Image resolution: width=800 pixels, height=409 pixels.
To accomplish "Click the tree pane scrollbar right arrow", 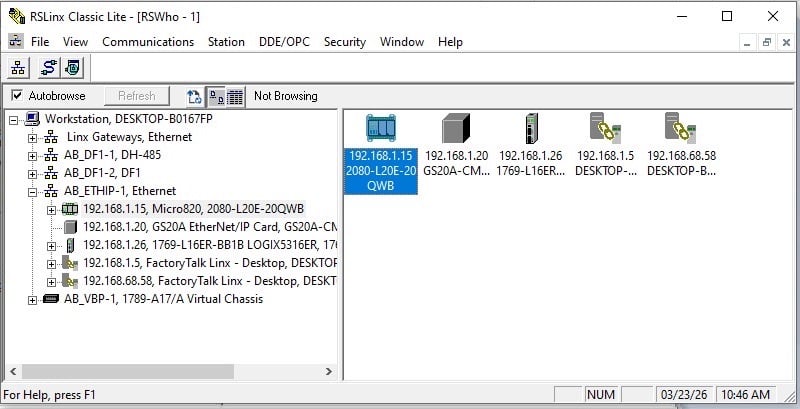I will (x=329, y=372).
